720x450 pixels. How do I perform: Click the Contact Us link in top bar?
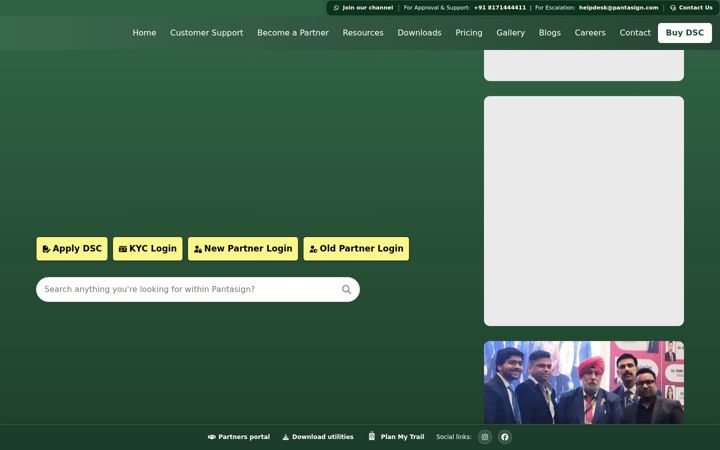click(x=691, y=8)
